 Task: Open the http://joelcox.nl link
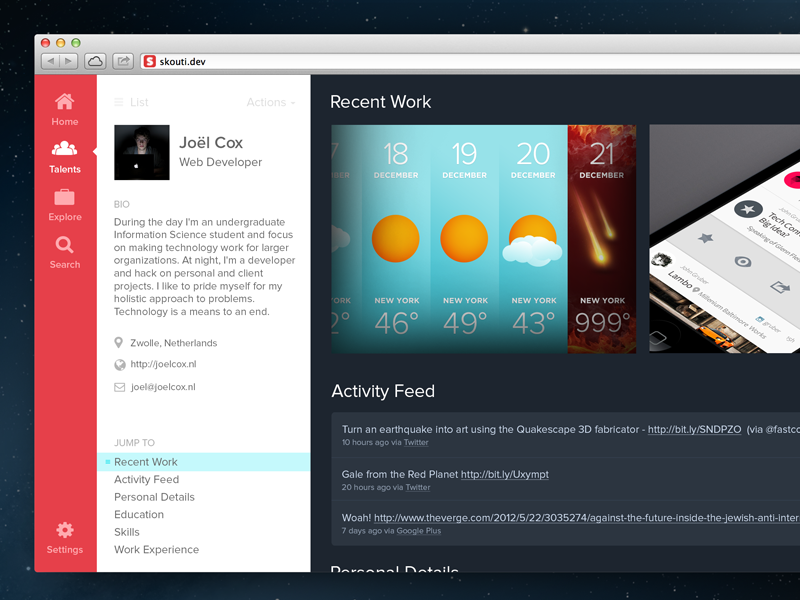[x=163, y=364]
